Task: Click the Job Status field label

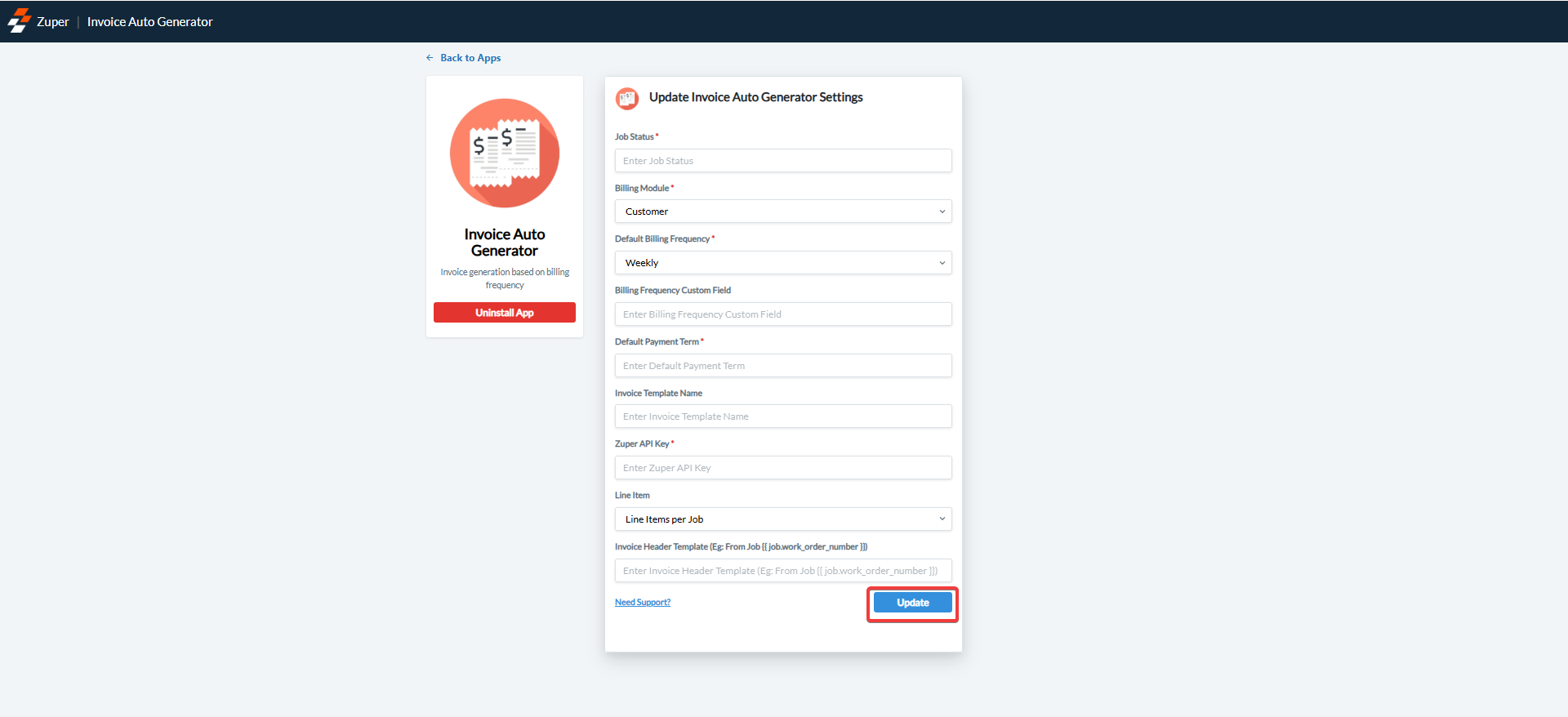Action: click(635, 137)
